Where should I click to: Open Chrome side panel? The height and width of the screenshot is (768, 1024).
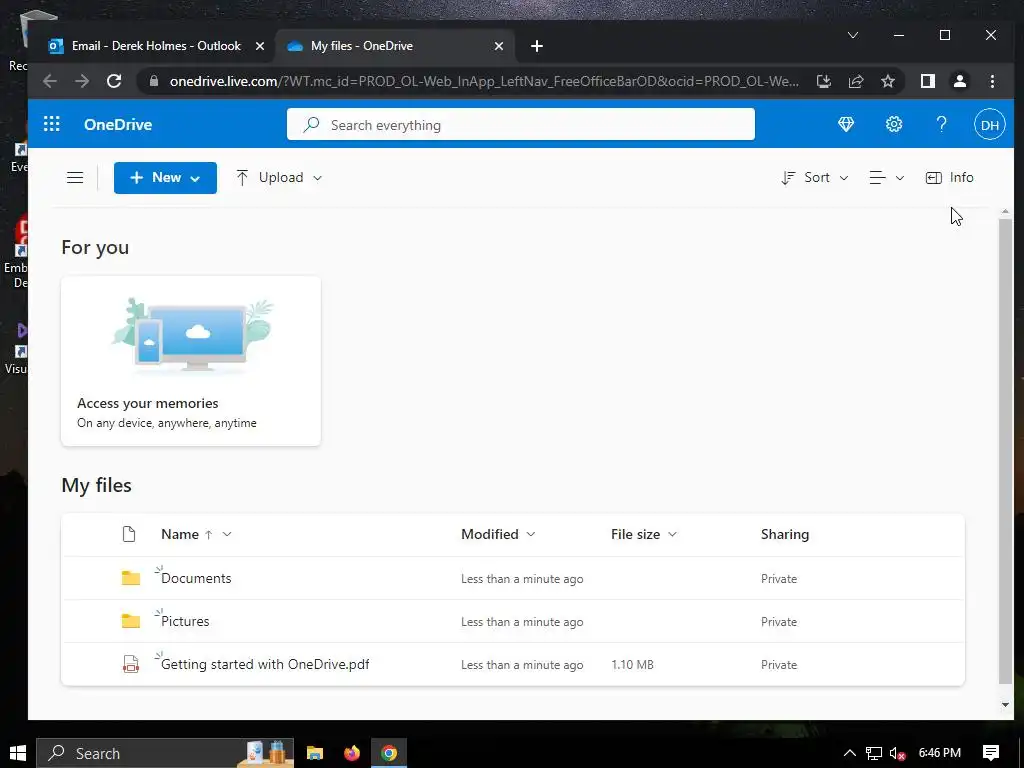[x=927, y=81]
